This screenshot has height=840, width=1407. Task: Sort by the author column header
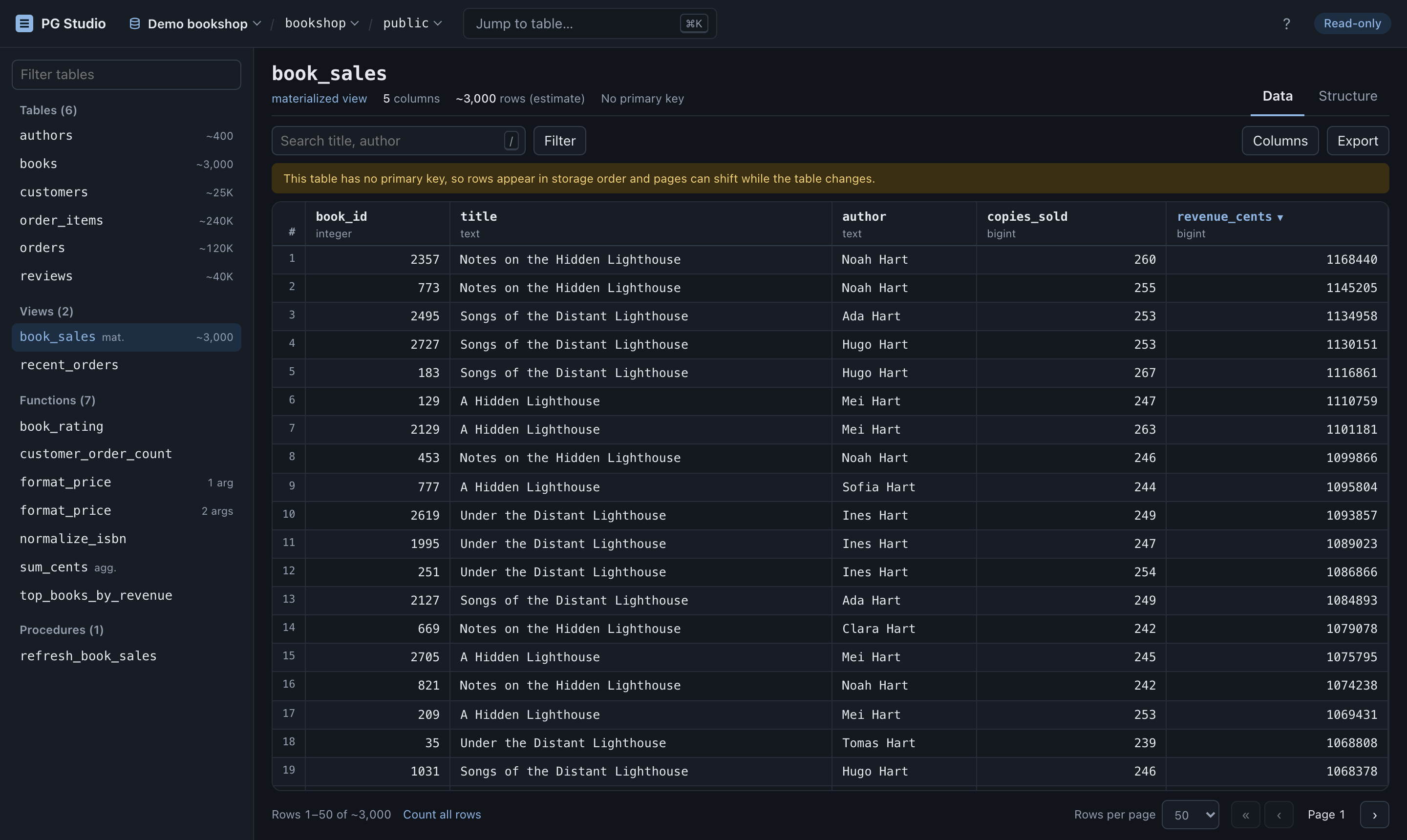[x=904, y=224]
